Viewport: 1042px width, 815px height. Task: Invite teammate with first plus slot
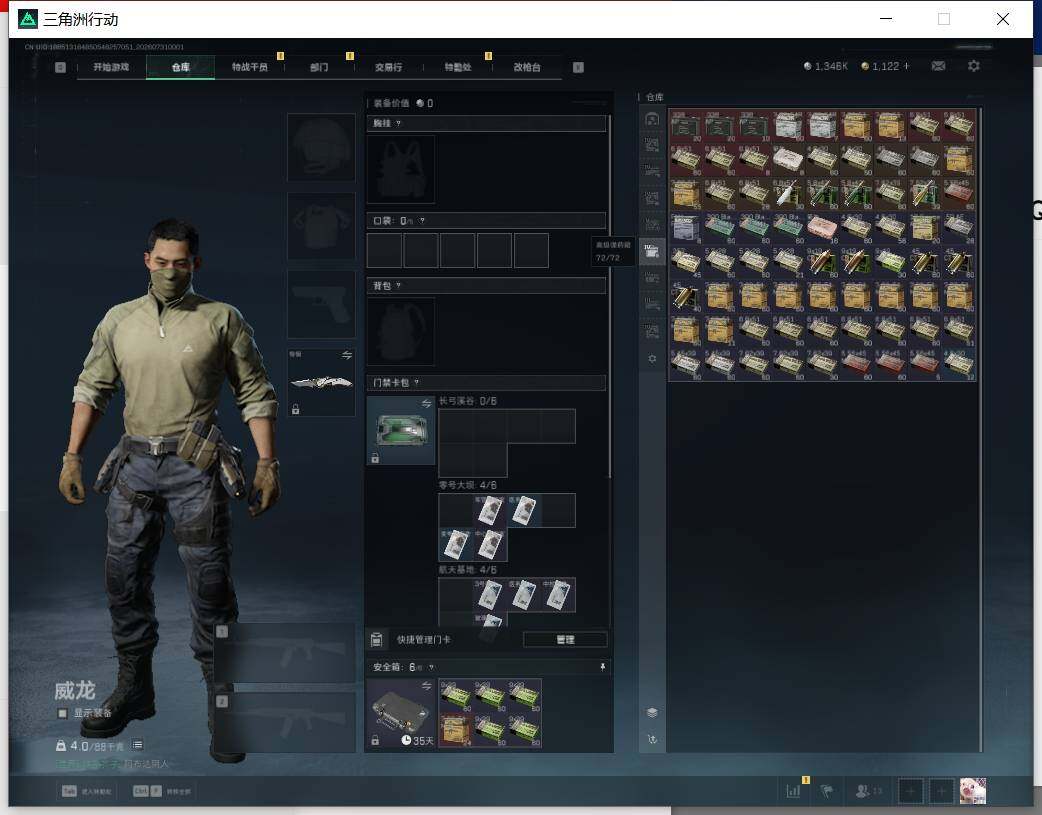(x=910, y=791)
